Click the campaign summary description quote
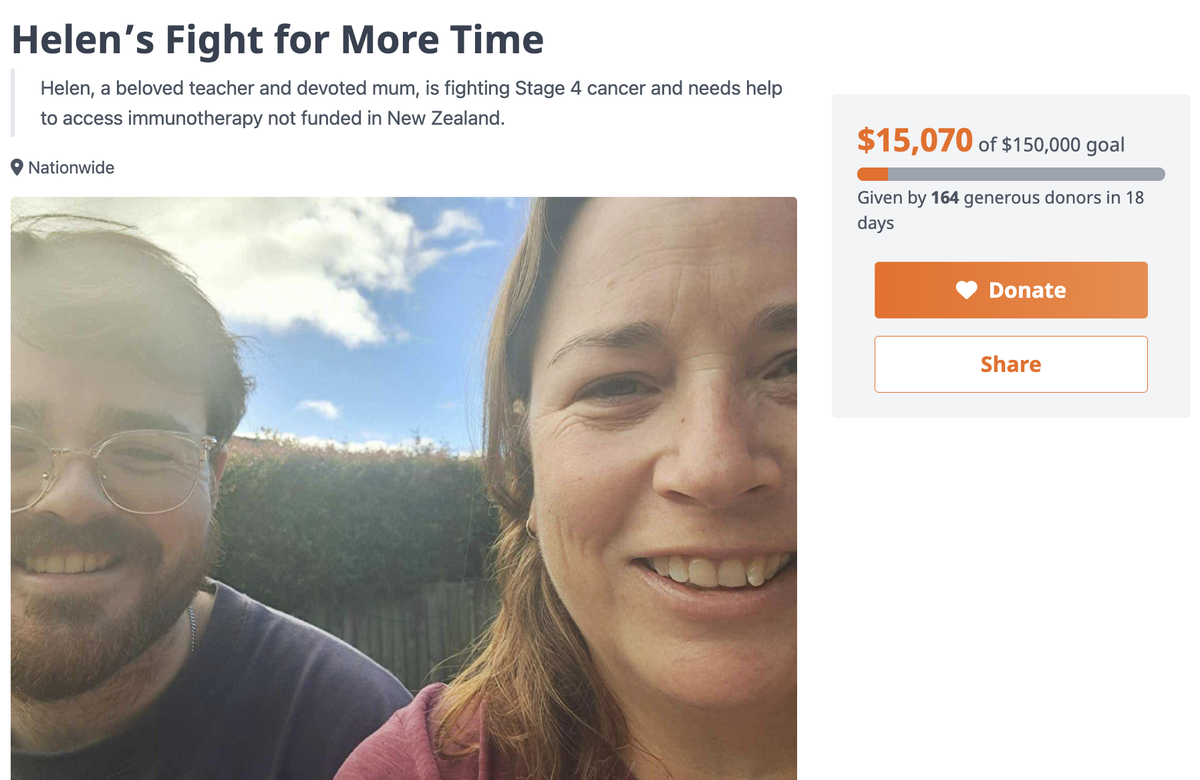The image size is (1200, 780). coord(411,103)
